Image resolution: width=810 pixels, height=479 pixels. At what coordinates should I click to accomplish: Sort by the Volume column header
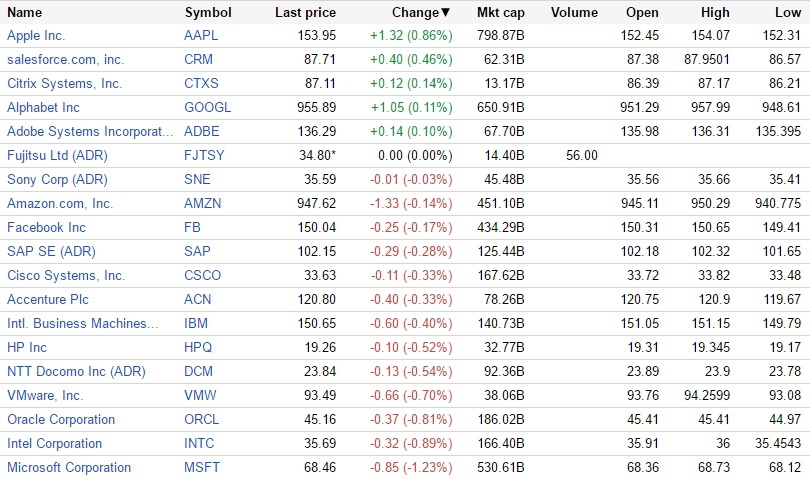(574, 13)
